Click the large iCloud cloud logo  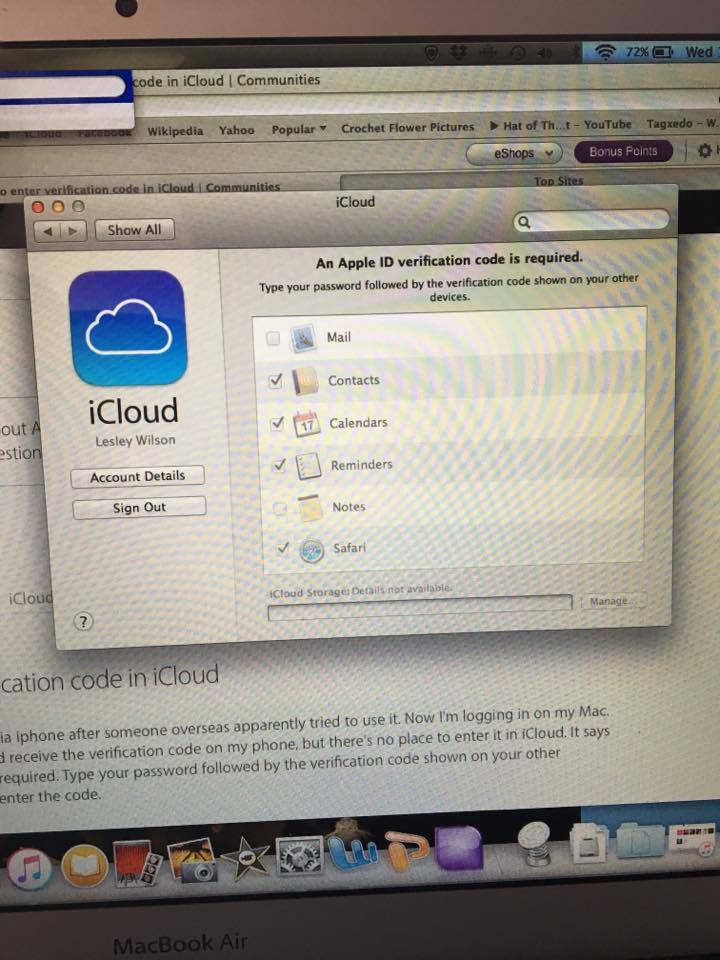click(x=127, y=328)
